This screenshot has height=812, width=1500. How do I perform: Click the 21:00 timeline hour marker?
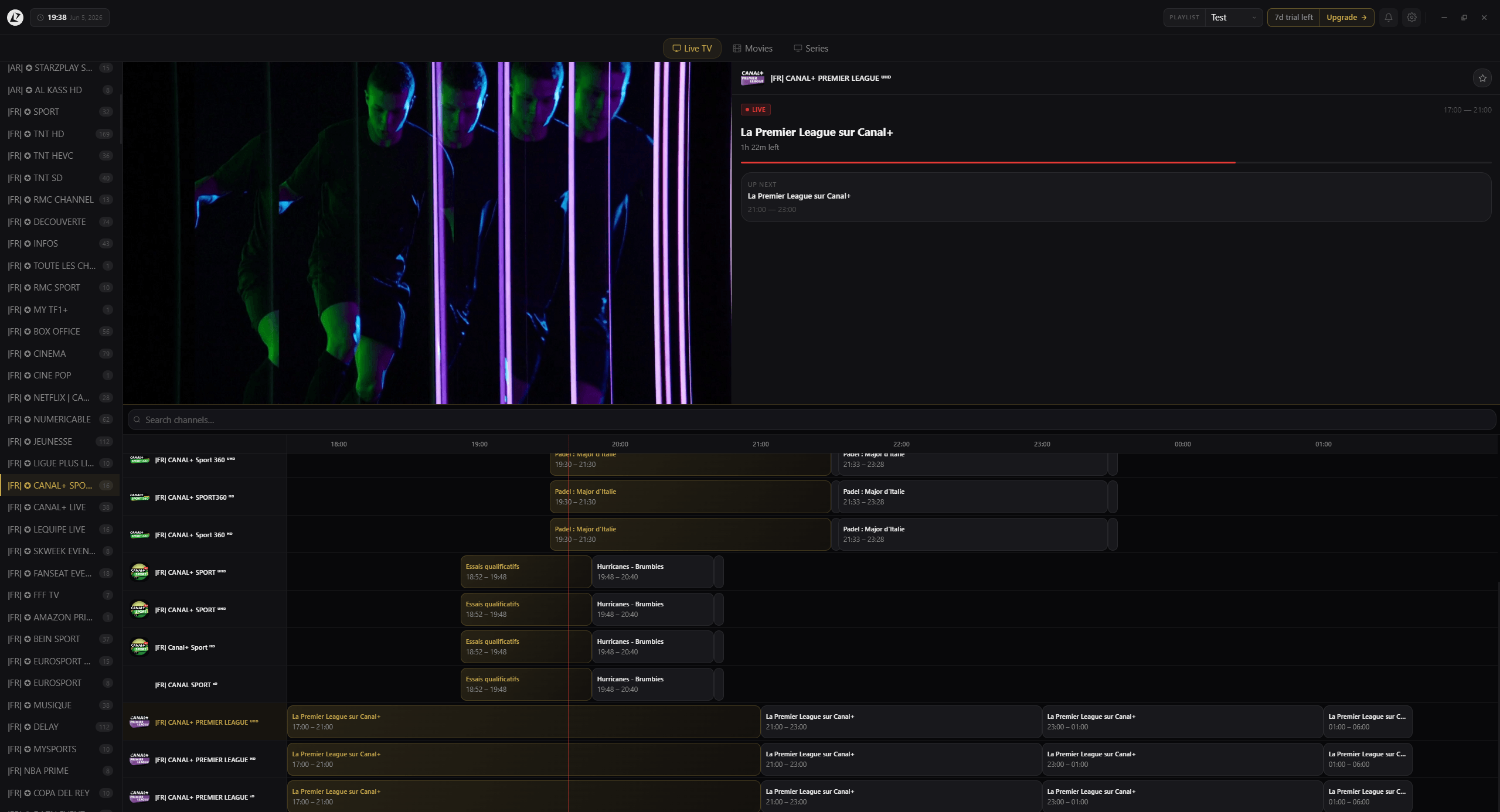(761, 444)
